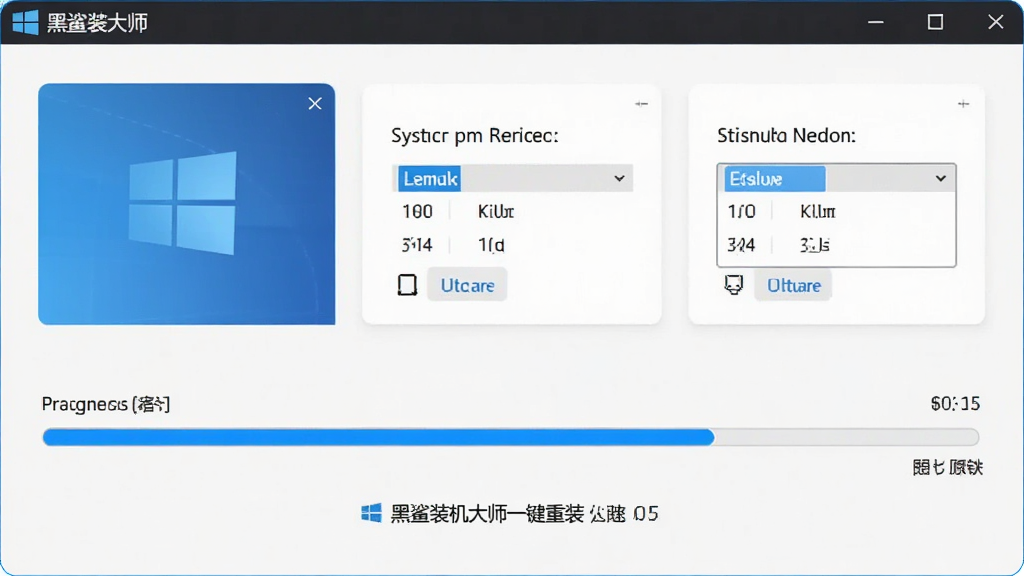The height and width of the screenshot is (576, 1024).
Task: Click the Pracgnecis progress label
Action: (106, 404)
